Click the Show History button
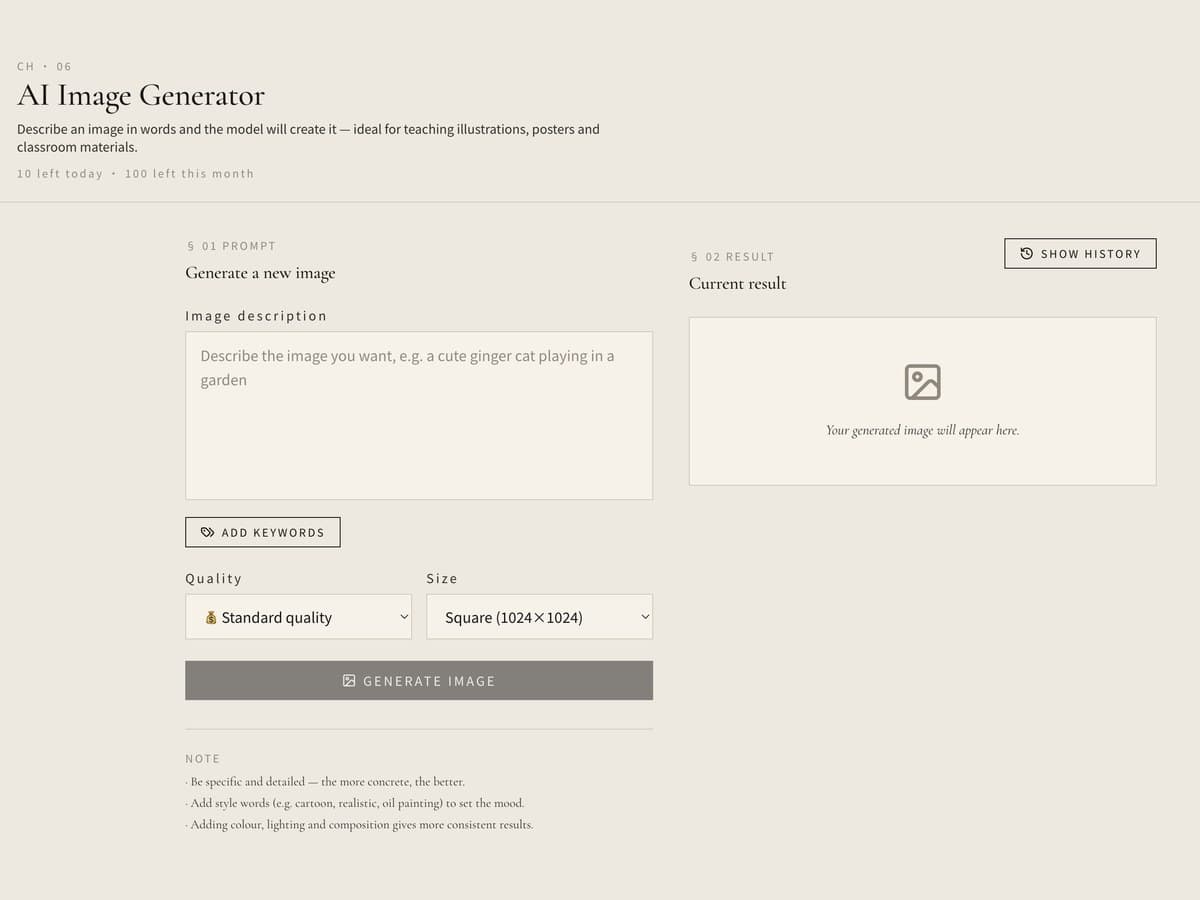The image size is (1200, 900). pos(1080,254)
